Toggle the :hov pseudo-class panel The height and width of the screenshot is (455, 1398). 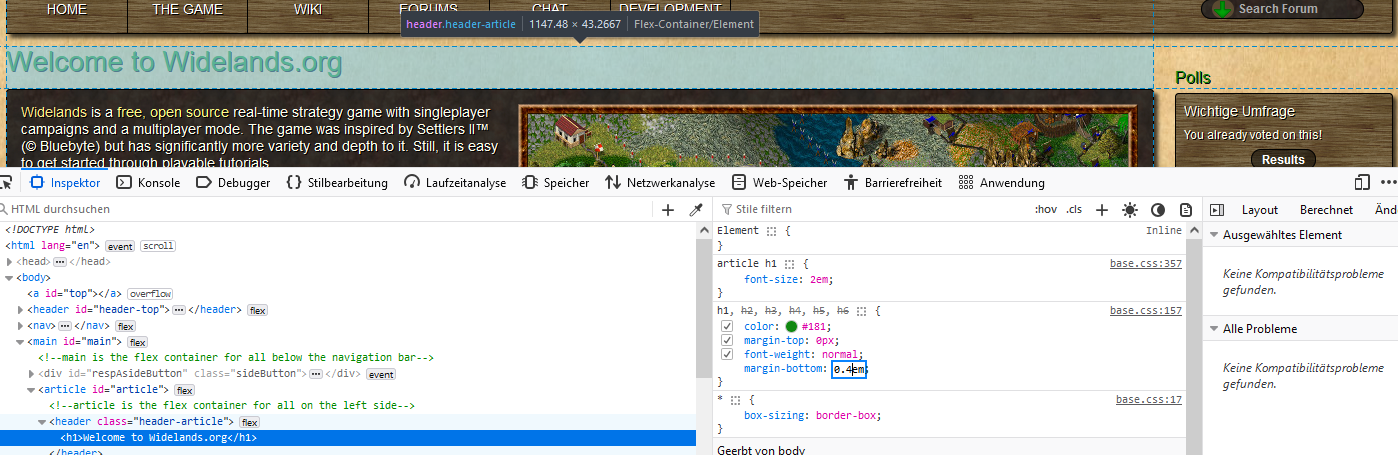pyautogui.click(x=1045, y=210)
